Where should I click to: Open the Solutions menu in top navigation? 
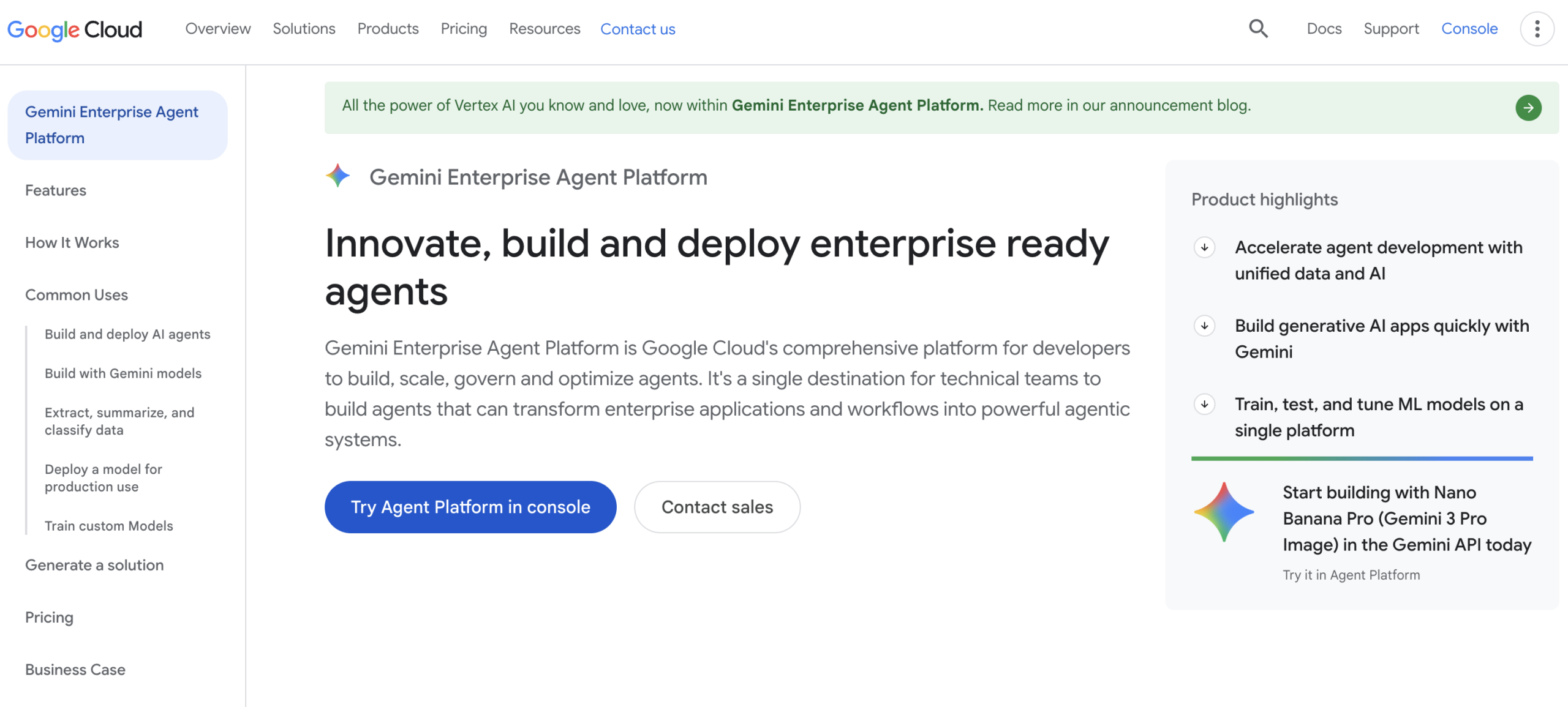[x=304, y=29]
